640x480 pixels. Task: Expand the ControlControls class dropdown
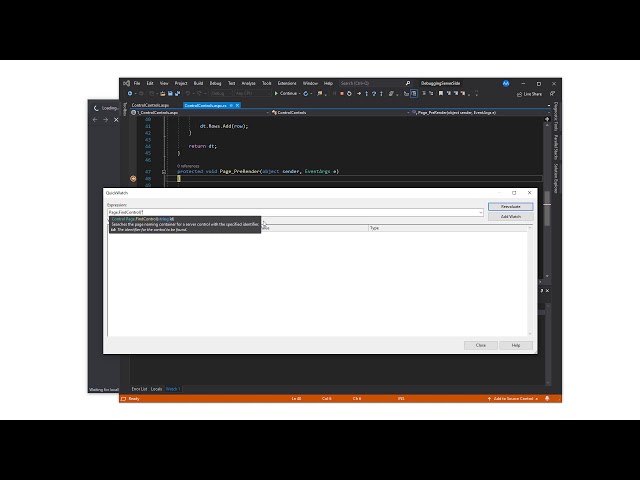(x=266, y=113)
